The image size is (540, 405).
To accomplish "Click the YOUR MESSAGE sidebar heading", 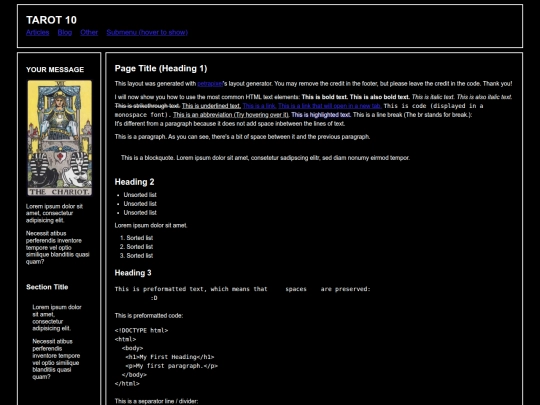I will [55, 70].
